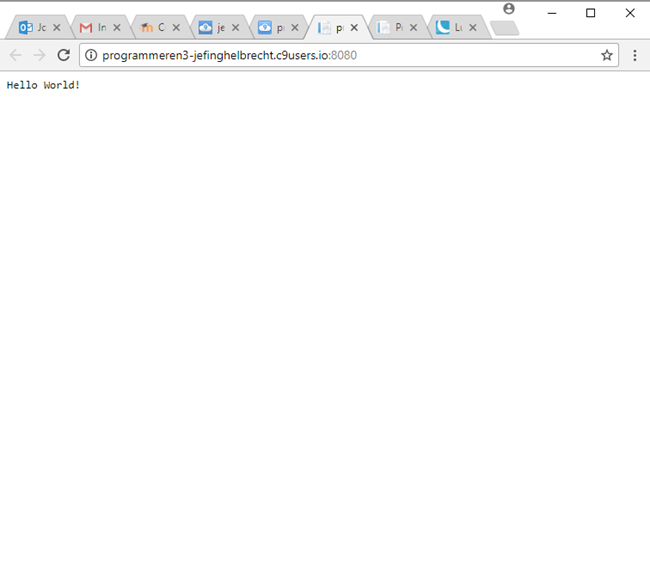Viewport: 650px width, 581px height.
Task: Go forward to next page
Action: [x=39, y=55]
